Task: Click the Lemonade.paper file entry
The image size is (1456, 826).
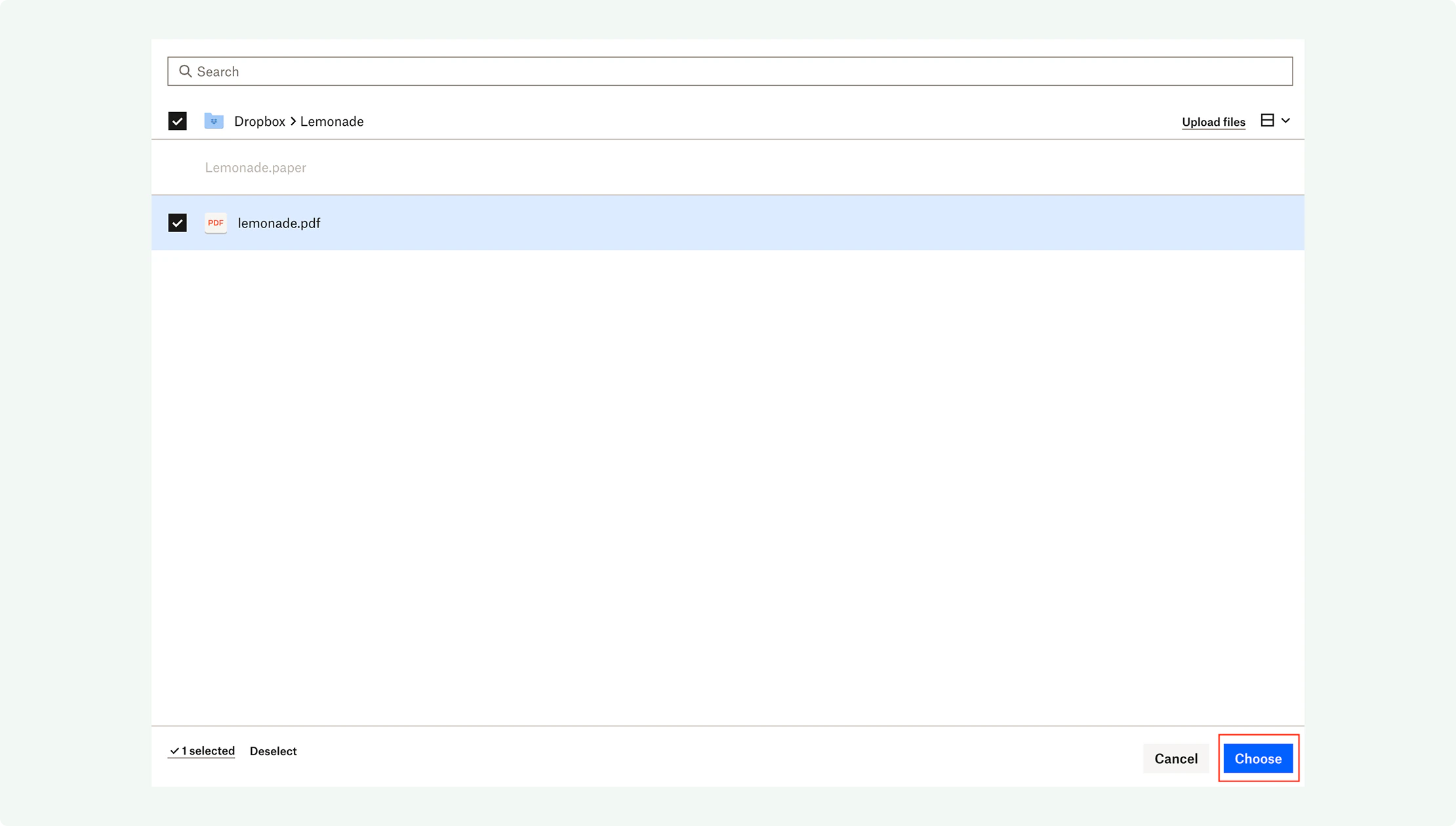Action: (x=255, y=168)
